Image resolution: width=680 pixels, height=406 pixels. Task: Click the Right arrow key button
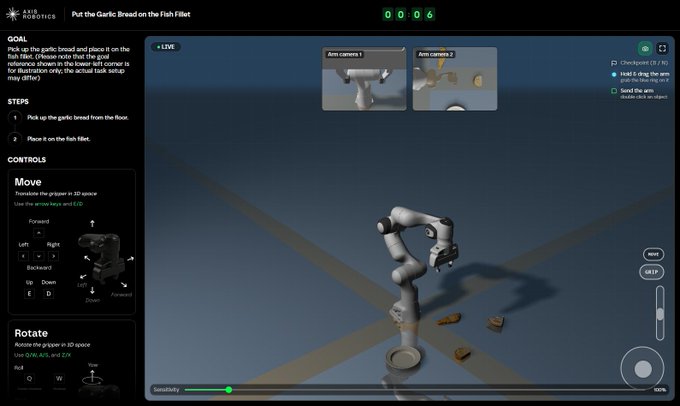[x=53, y=256]
